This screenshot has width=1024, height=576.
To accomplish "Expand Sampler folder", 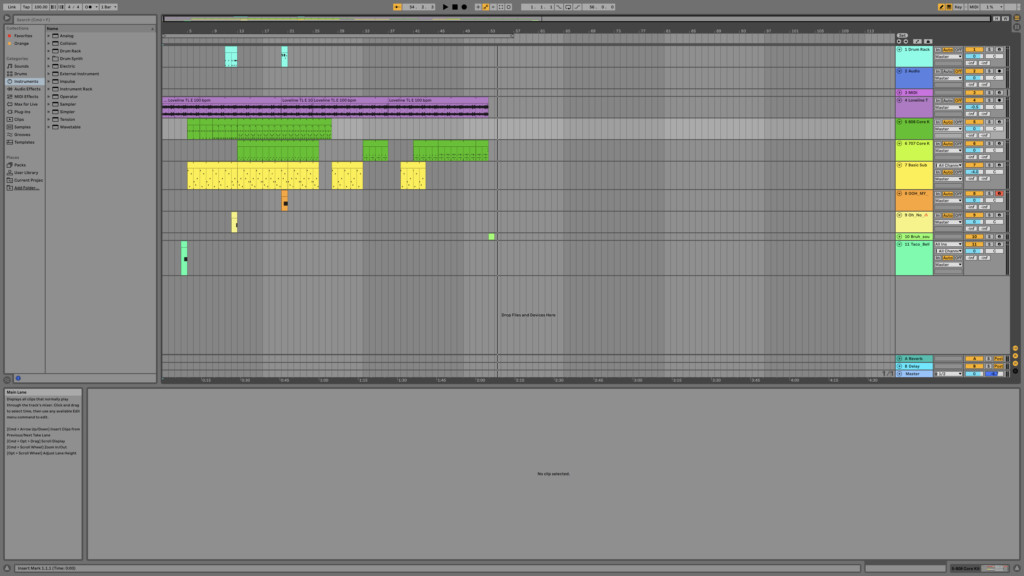I will tap(48, 104).
